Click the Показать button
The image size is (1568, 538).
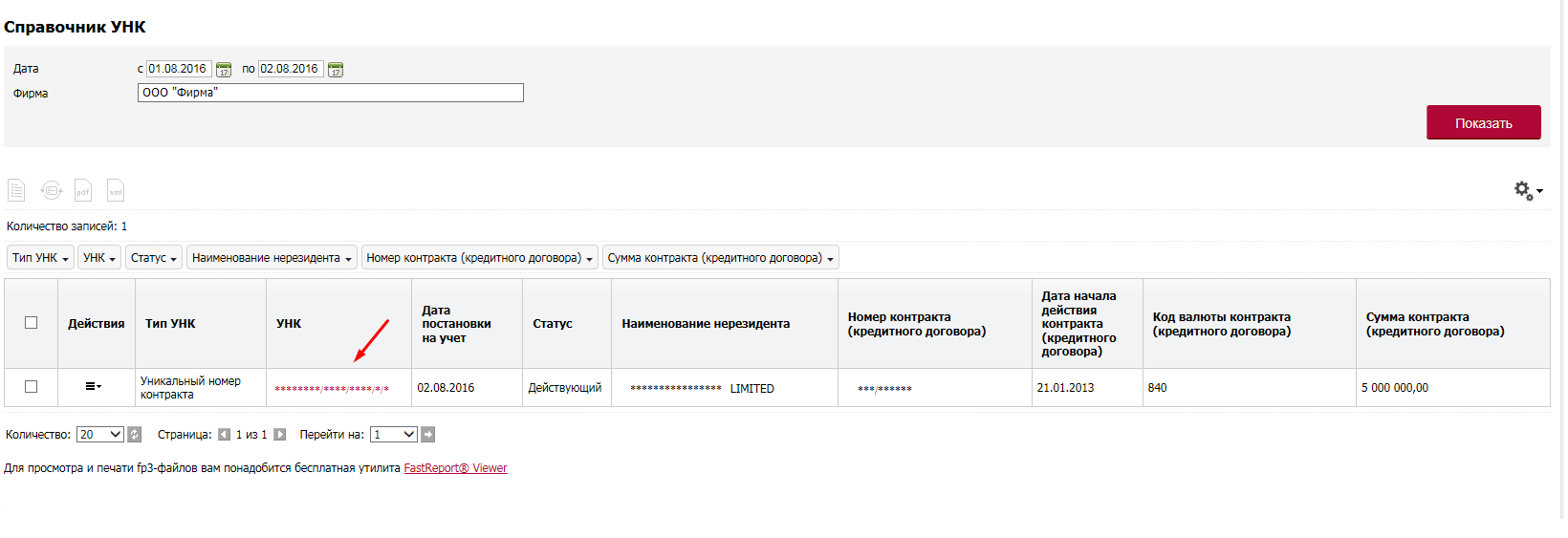click(x=1484, y=122)
